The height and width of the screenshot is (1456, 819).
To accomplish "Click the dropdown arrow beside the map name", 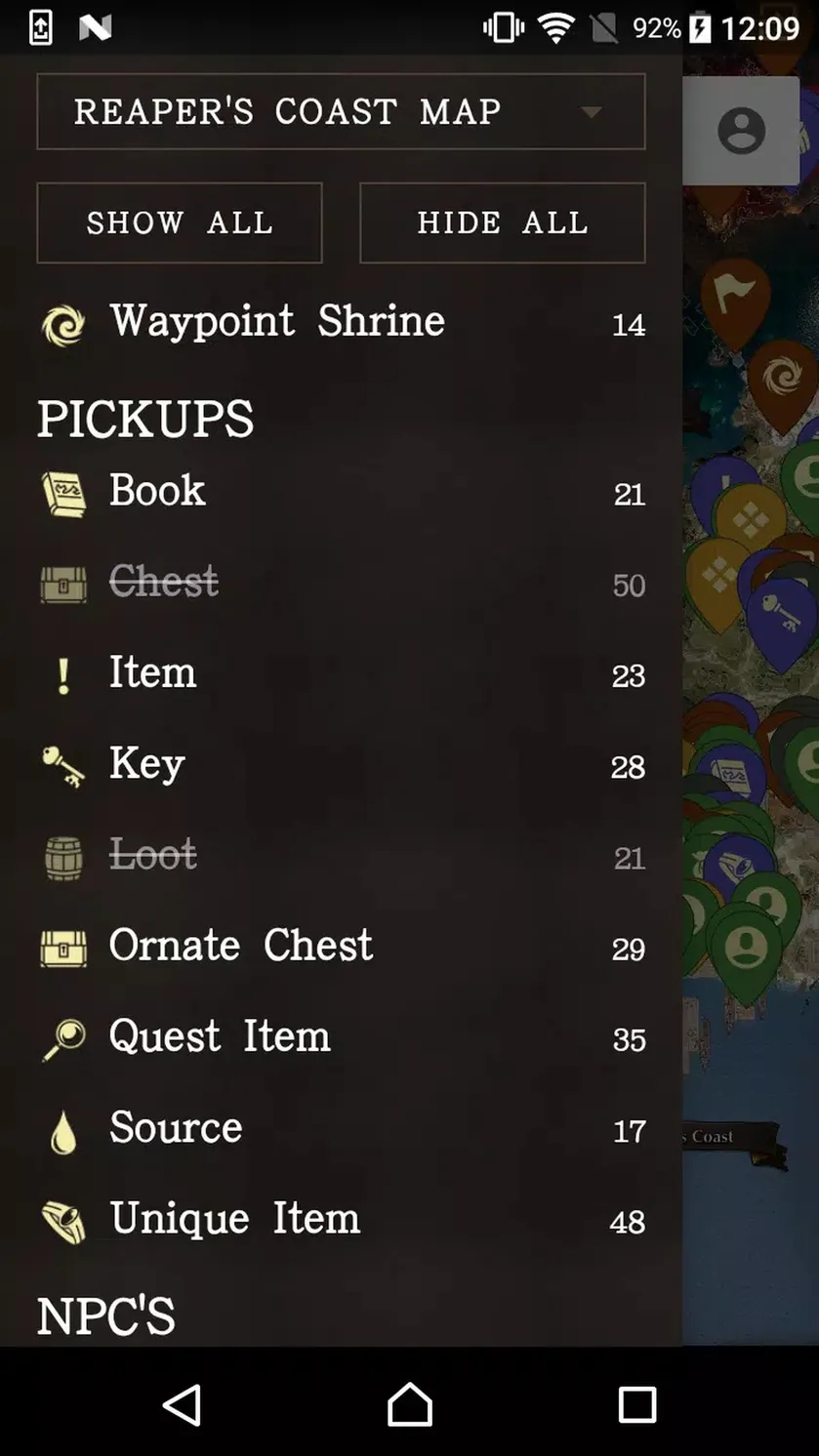I will [591, 112].
